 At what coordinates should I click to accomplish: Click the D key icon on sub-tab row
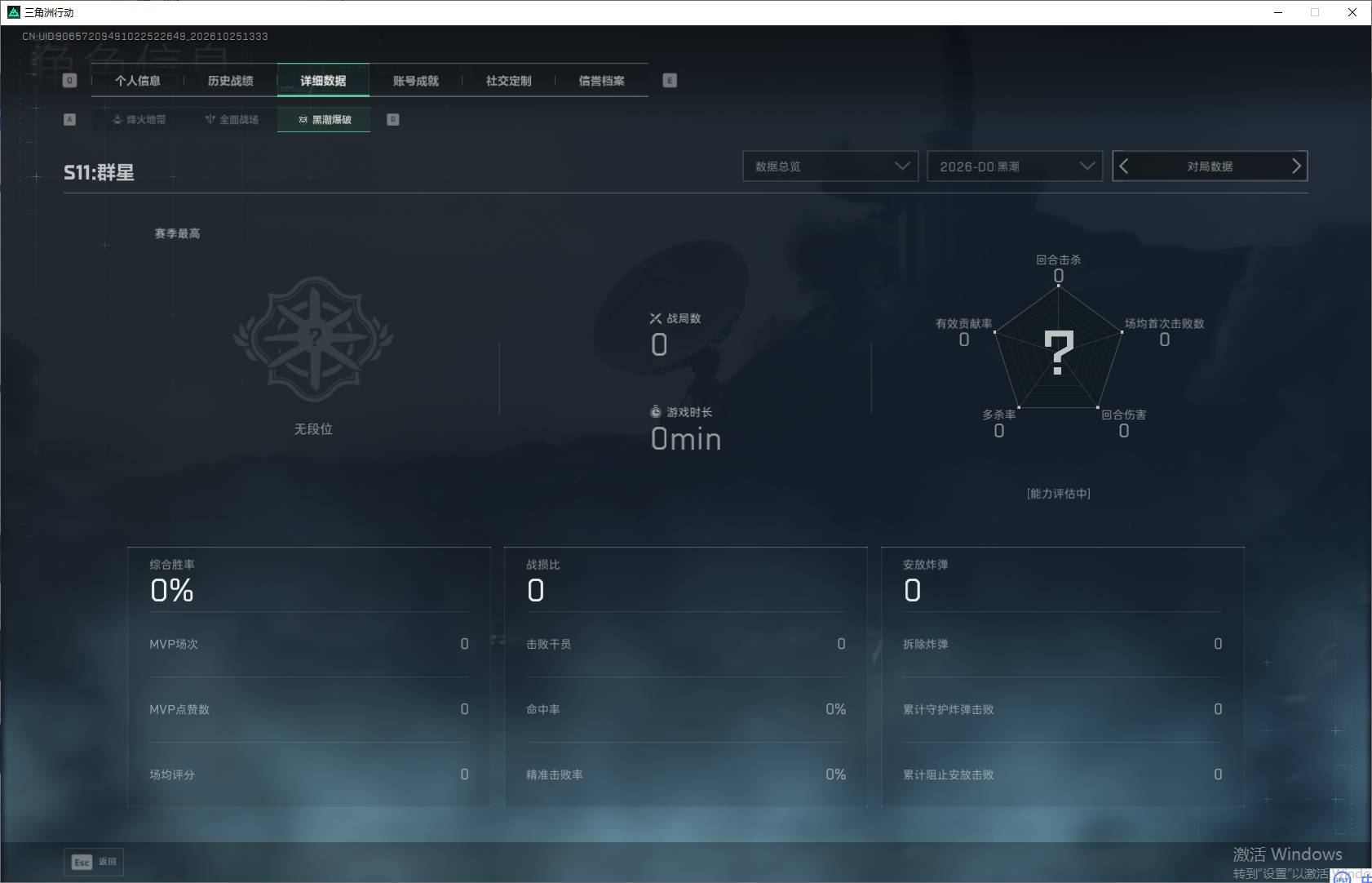pyautogui.click(x=393, y=119)
